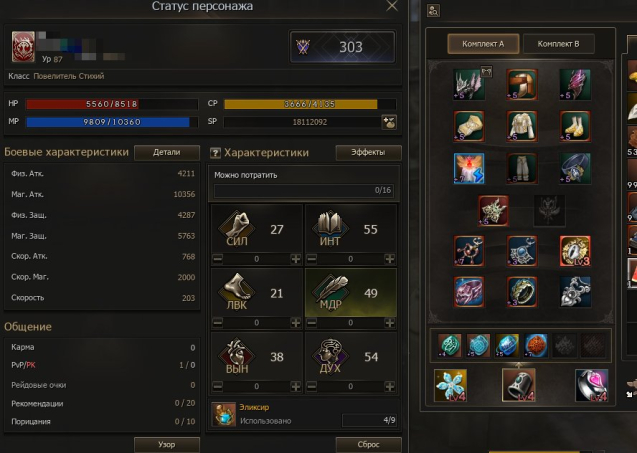Screen dimensions: 637x453
Task: Increase ВЫН stat with plus button
Action: pos(295,386)
